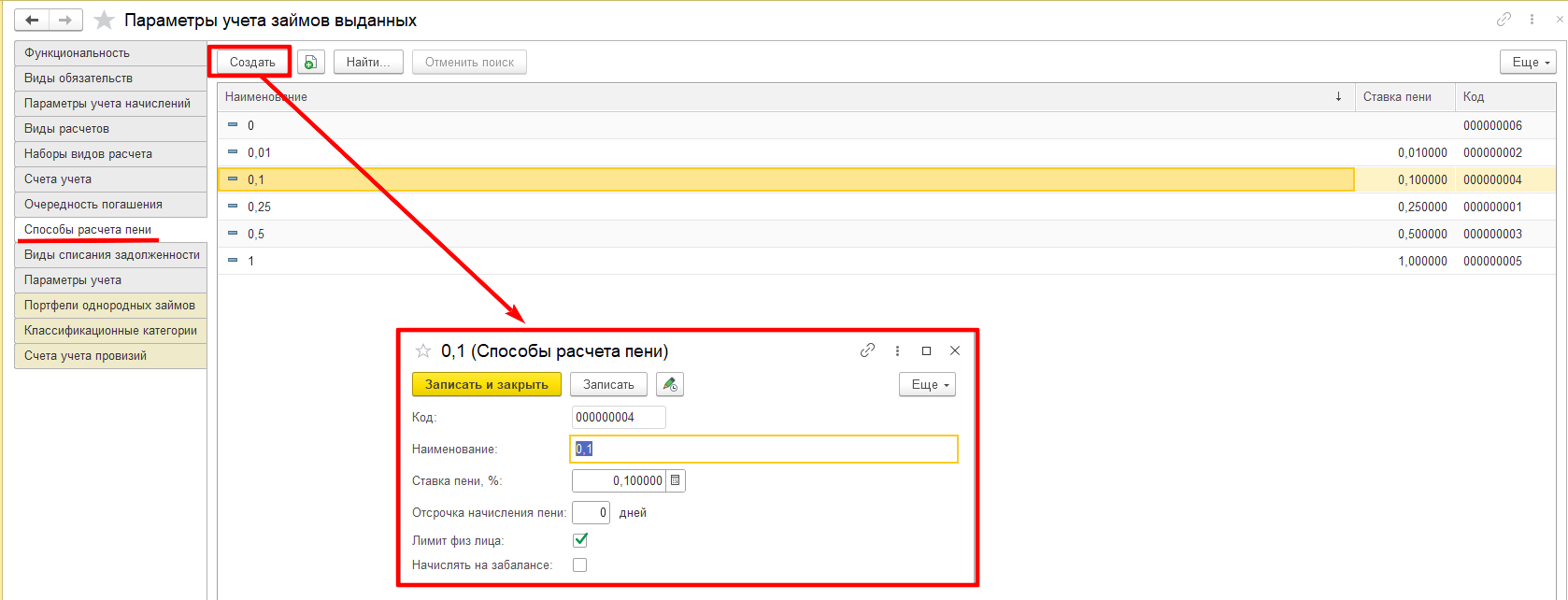This screenshot has width=1568, height=600.
Task: Click the Отменить поиск button
Action: click(469, 63)
